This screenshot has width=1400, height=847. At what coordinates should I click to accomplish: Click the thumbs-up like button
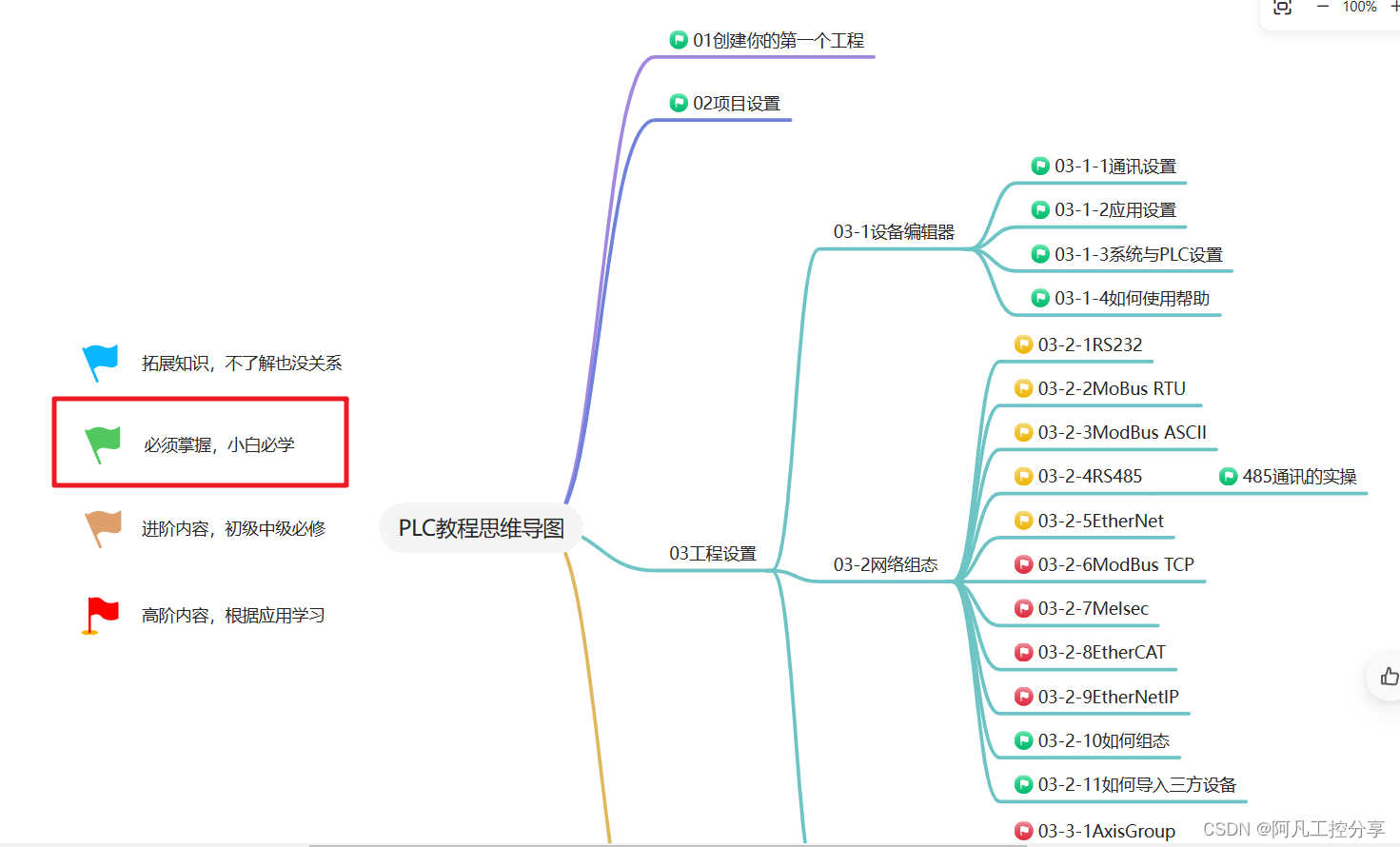coord(1390,677)
